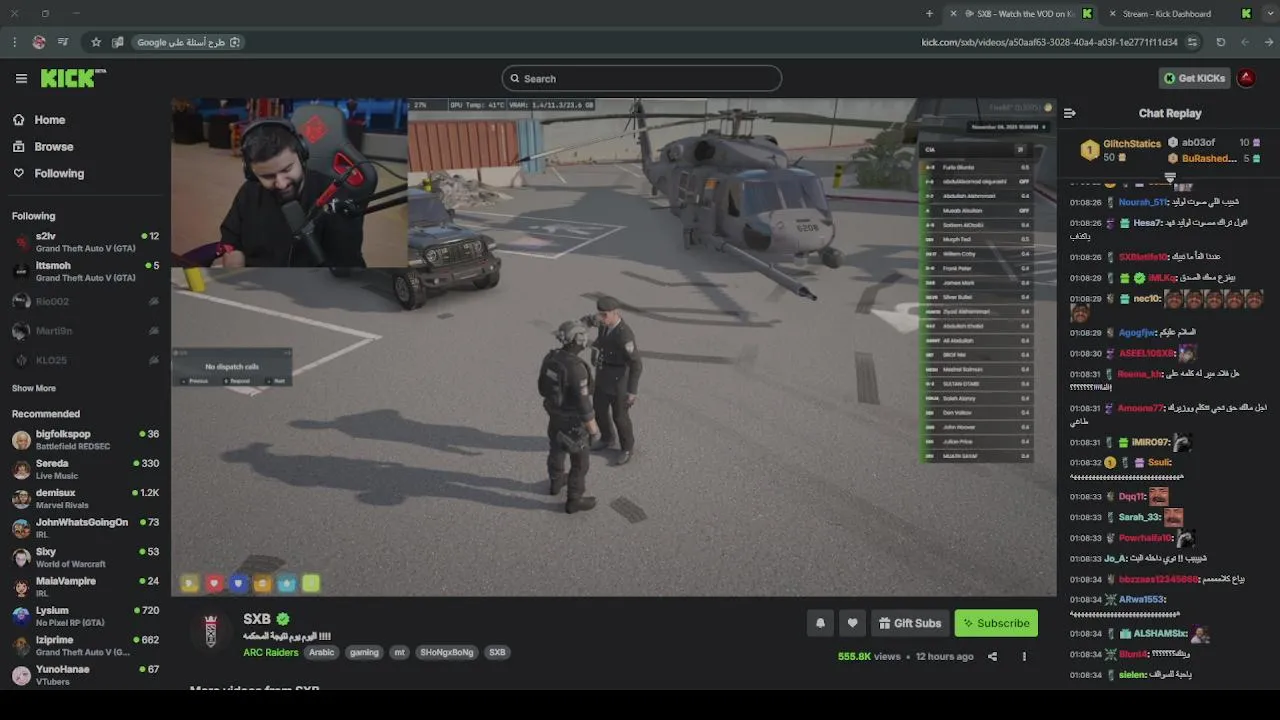Click the KICK logo
The width and height of the screenshot is (1280, 720).
click(73, 78)
